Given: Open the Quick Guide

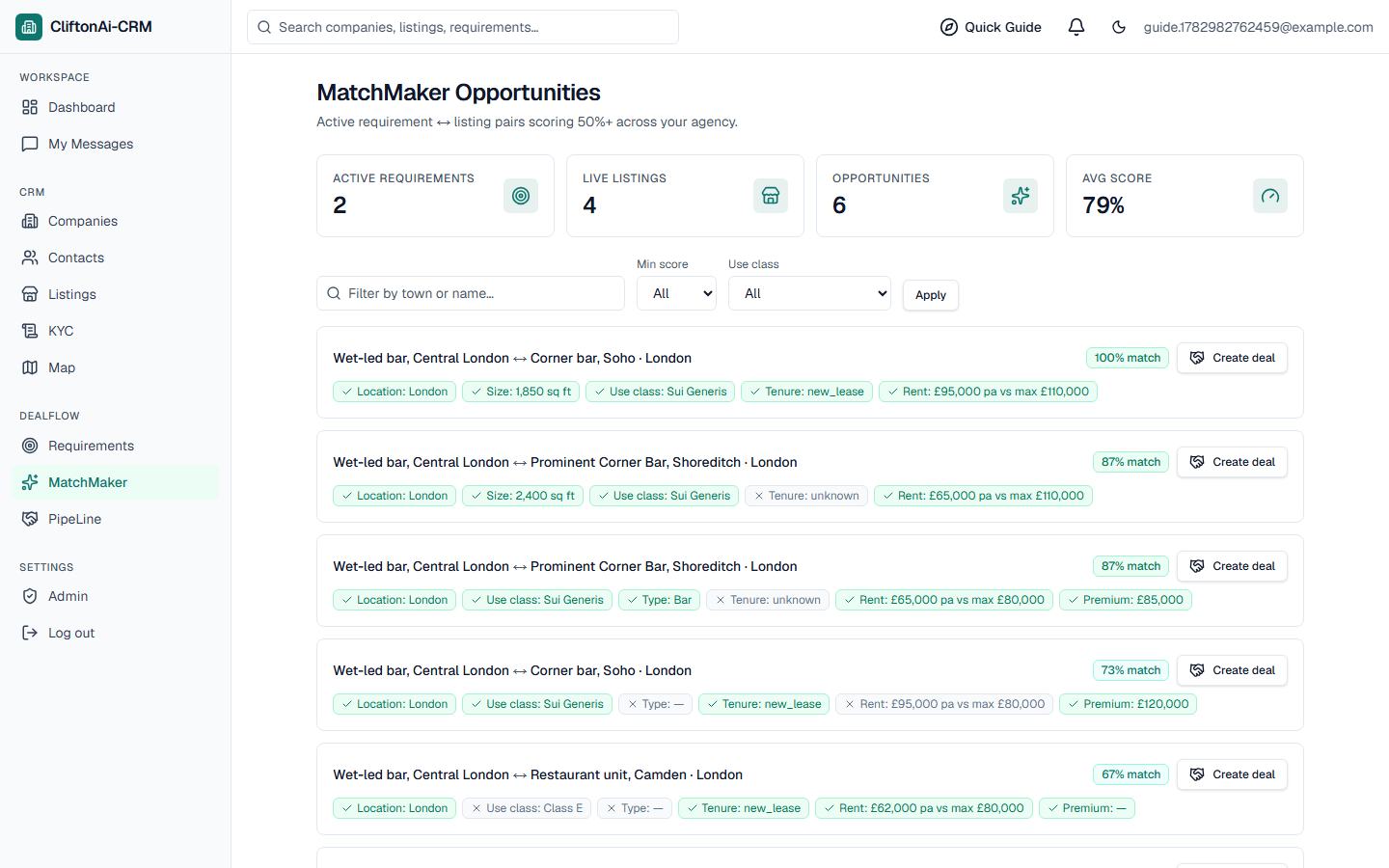Looking at the screenshot, I should tap(991, 27).
